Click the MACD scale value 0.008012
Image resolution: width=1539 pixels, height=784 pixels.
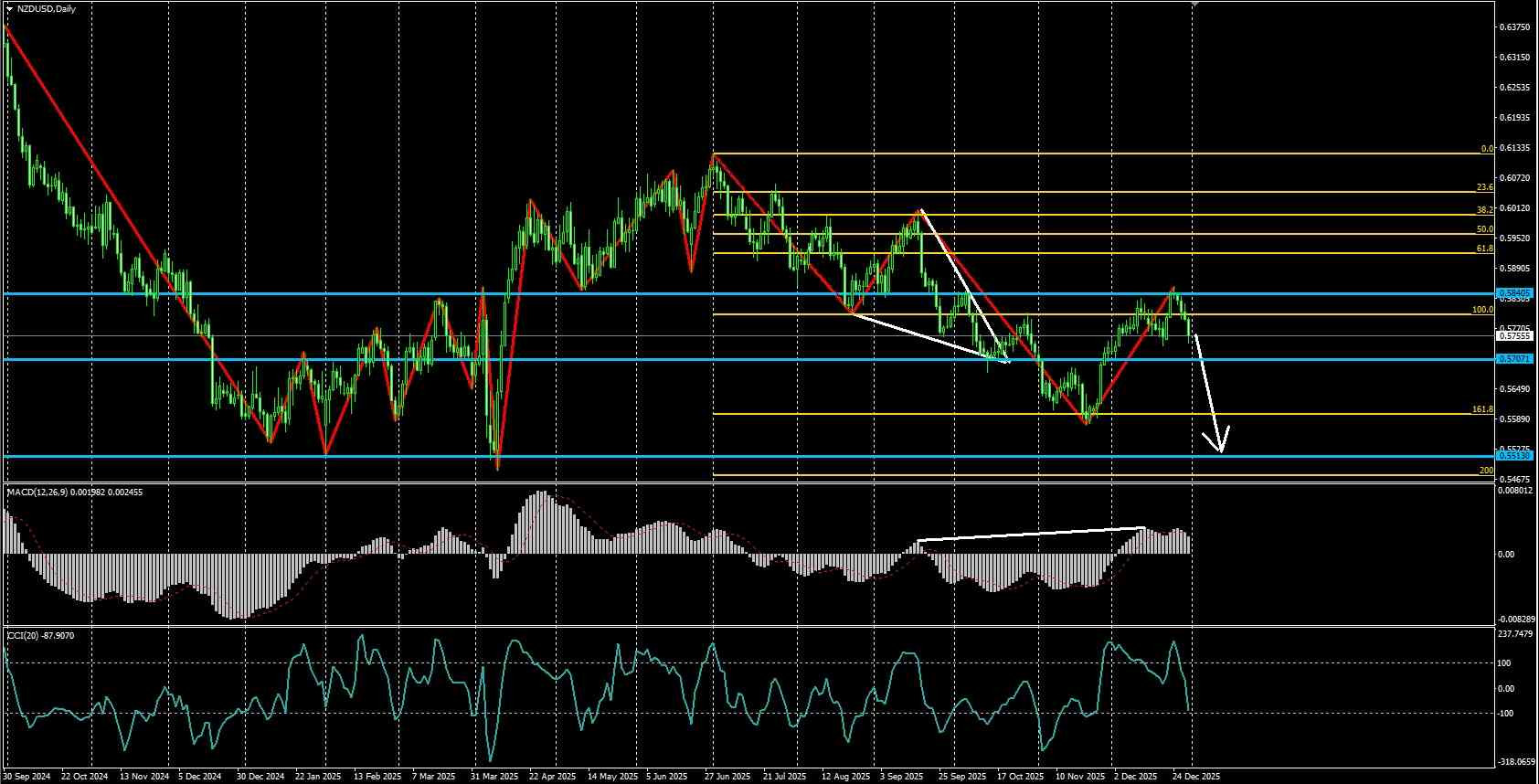coord(1516,491)
